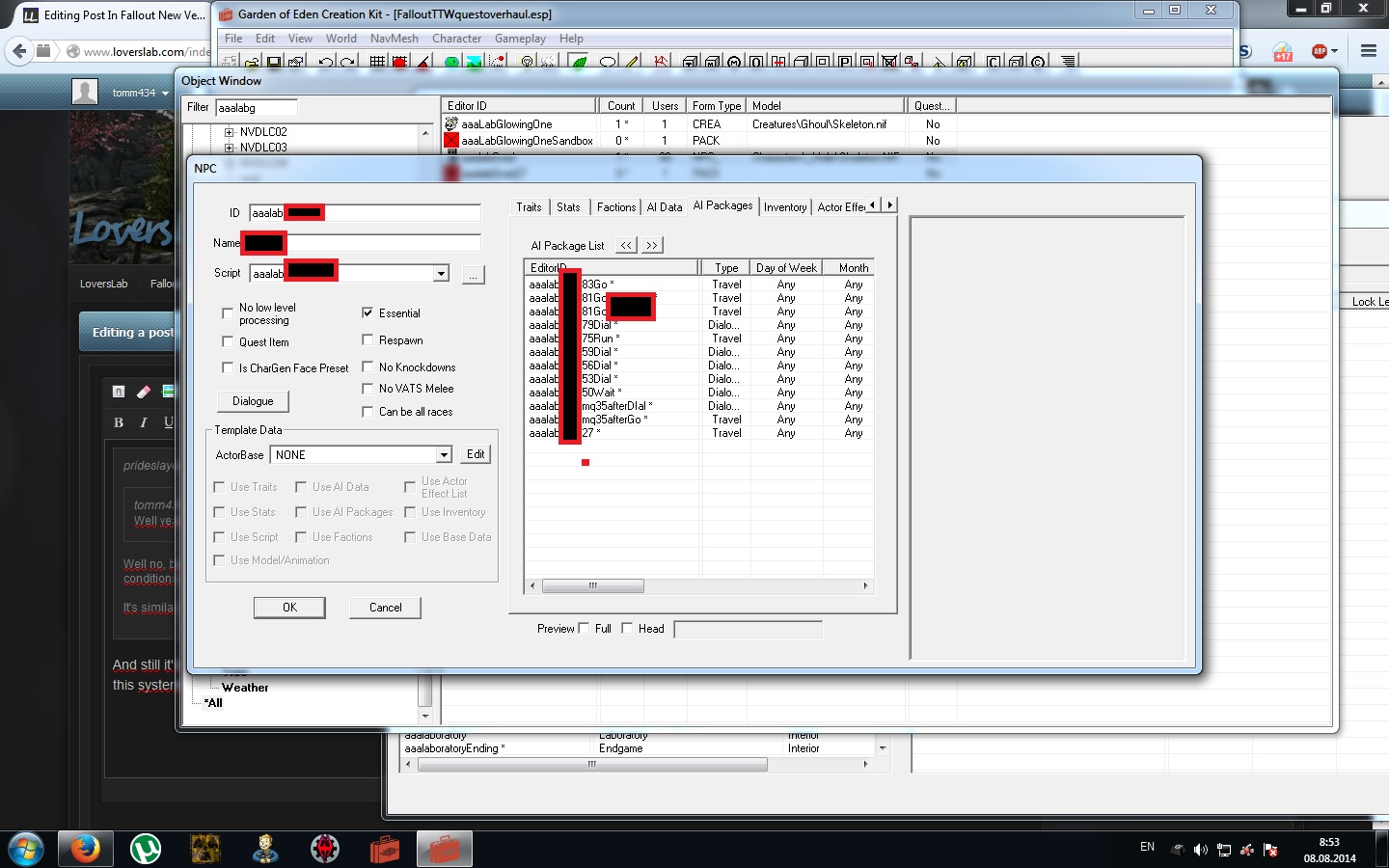
Task: Open the volume control in system tray
Action: click(1201, 850)
